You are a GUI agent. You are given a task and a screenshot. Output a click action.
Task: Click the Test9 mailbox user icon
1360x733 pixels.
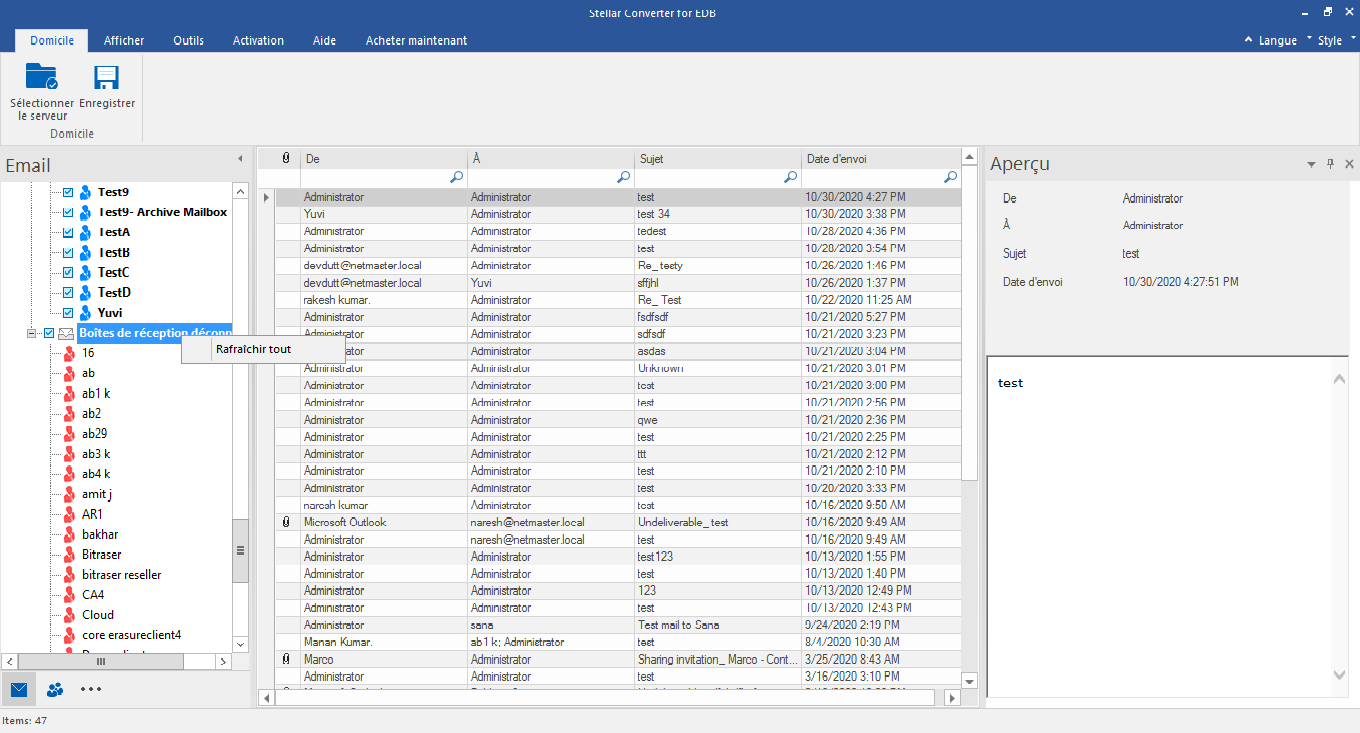[x=86, y=192]
